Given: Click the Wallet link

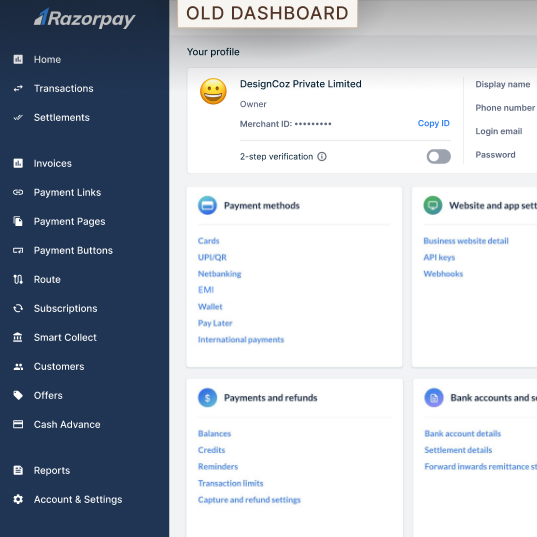Looking at the screenshot, I should pyautogui.click(x=210, y=307).
